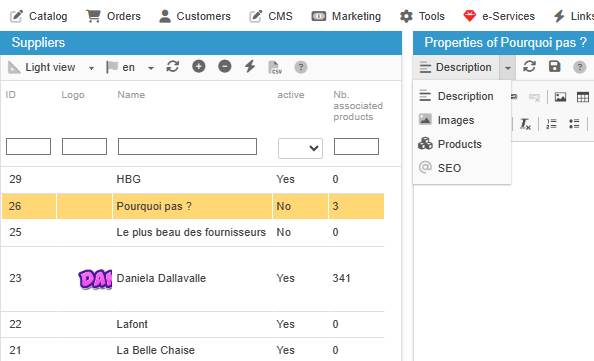This screenshot has height=361, width=594.
Task: Open the active filter dropdown
Action: (300, 148)
